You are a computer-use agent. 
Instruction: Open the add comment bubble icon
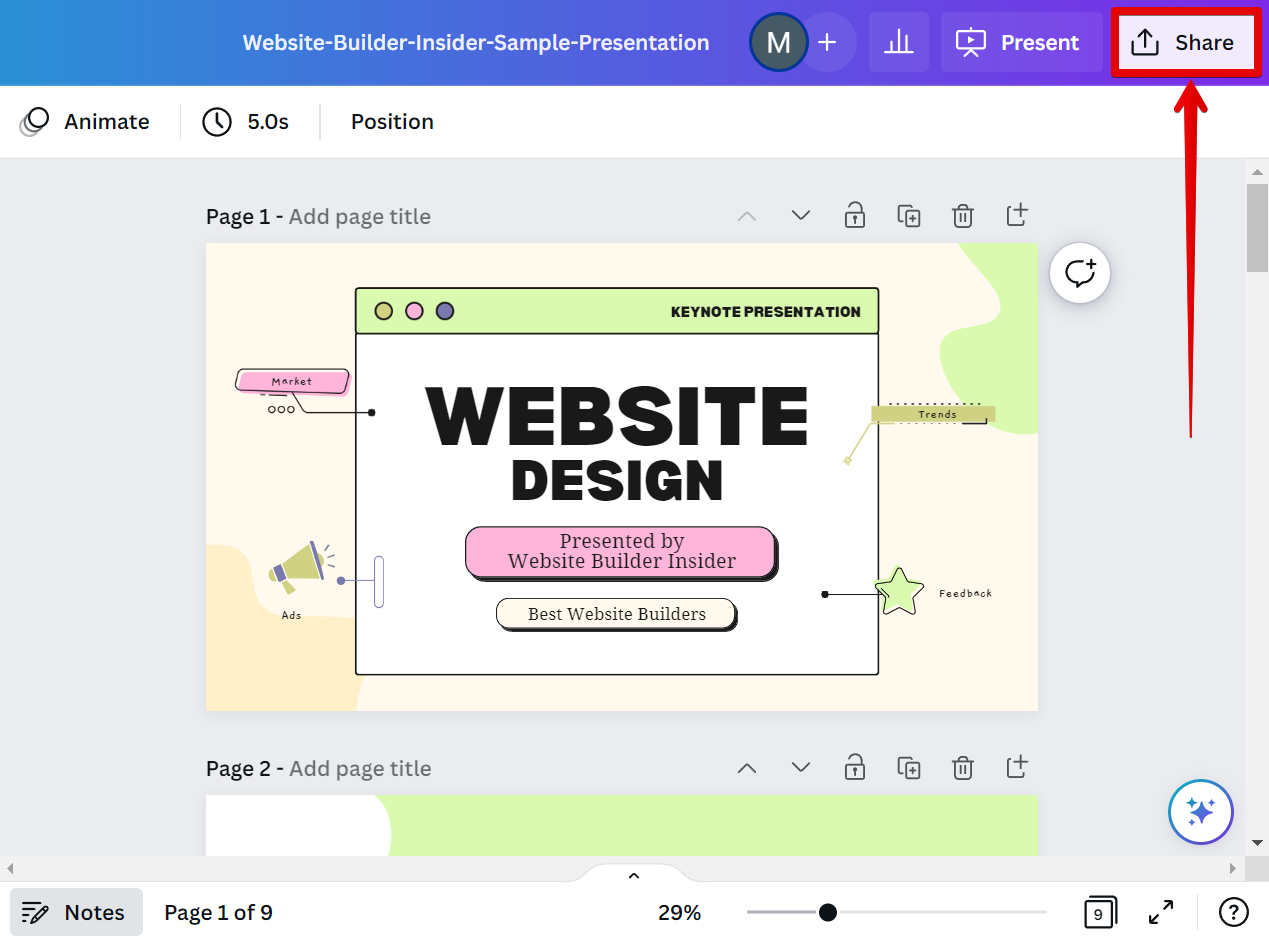(1080, 272)
